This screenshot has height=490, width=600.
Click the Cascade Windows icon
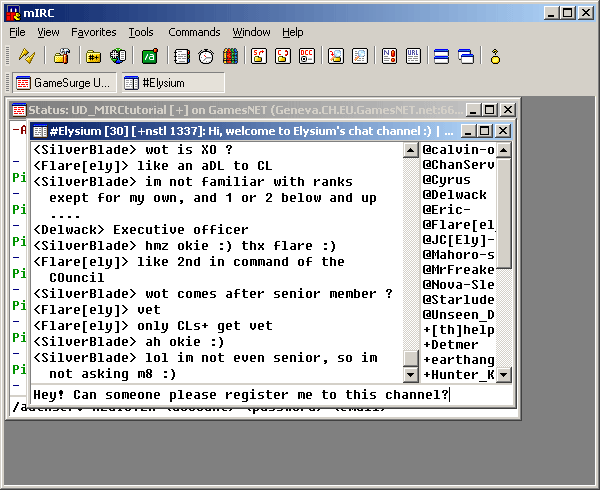point(466,56)
